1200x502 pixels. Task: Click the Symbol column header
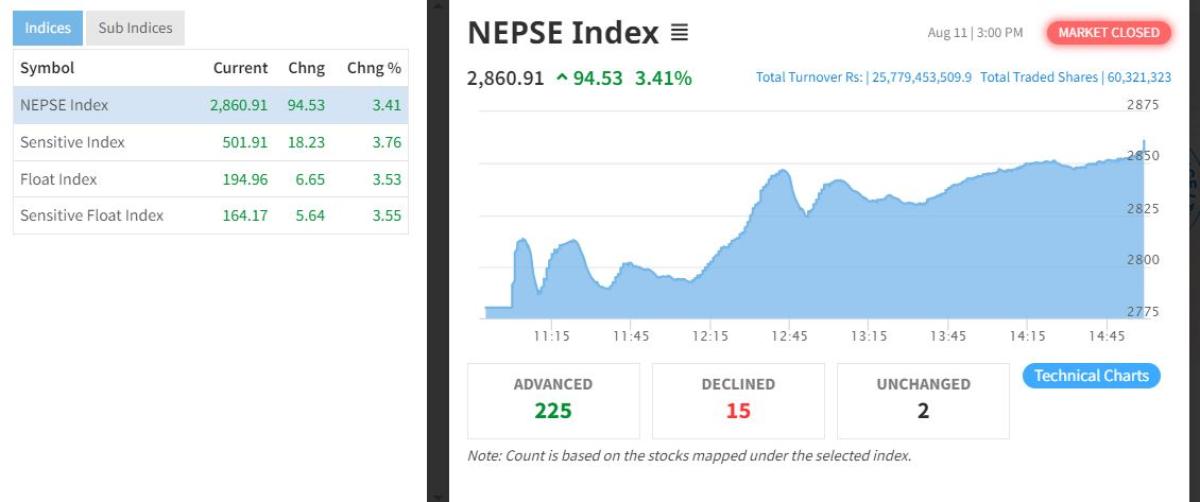47,68
